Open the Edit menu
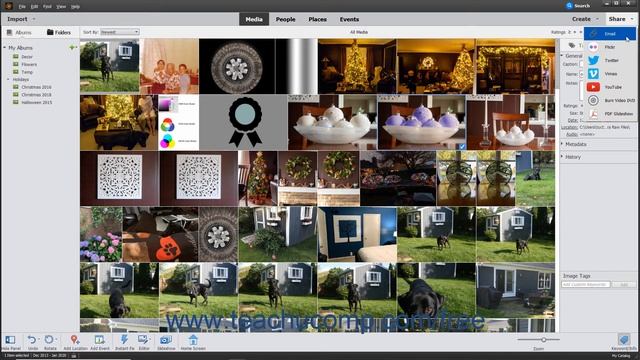 coord(35,7)
